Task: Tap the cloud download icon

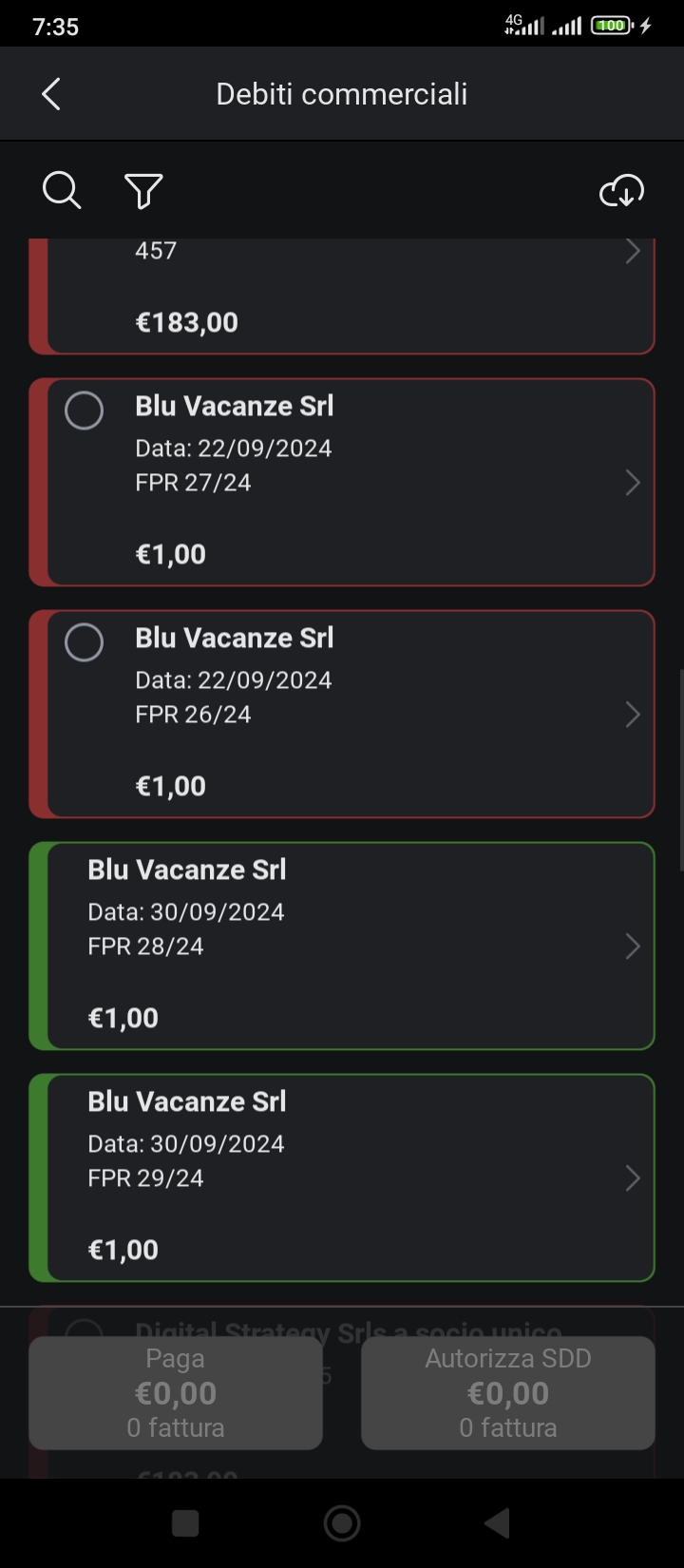Action: coord(621,191)
